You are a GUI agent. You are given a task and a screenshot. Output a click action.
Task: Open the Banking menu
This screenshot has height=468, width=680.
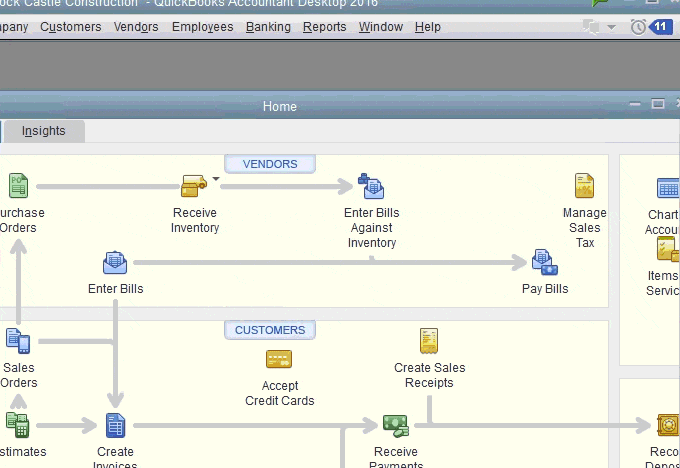(x=268, y=27)
